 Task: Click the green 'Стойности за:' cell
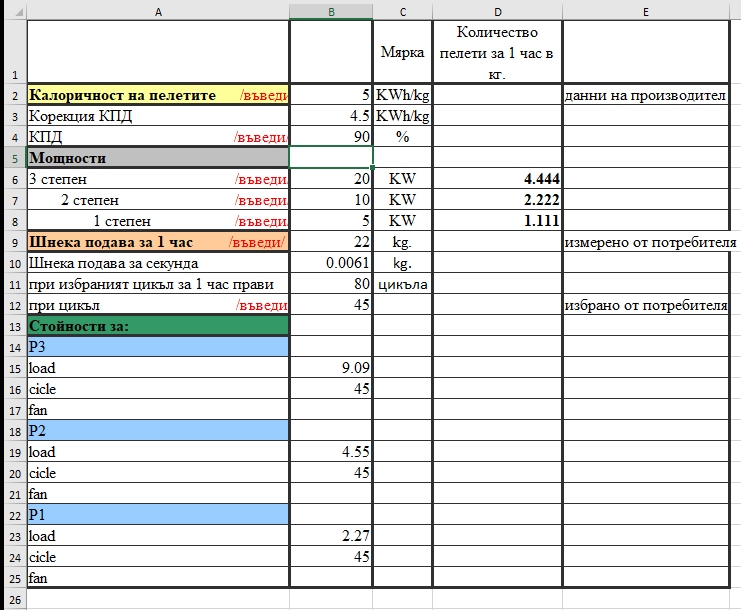[x=158, y=326]
